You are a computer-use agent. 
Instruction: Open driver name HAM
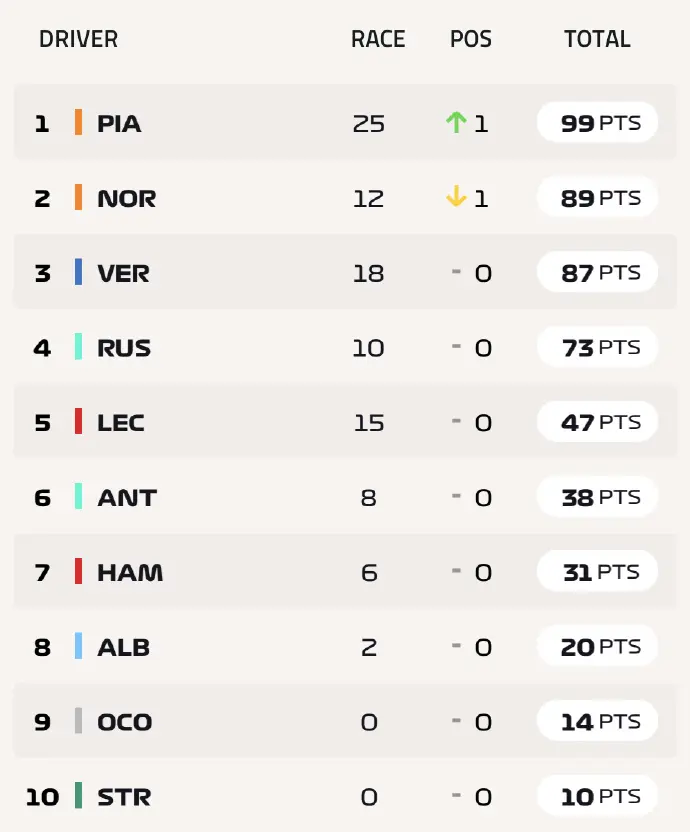[130, 573]
